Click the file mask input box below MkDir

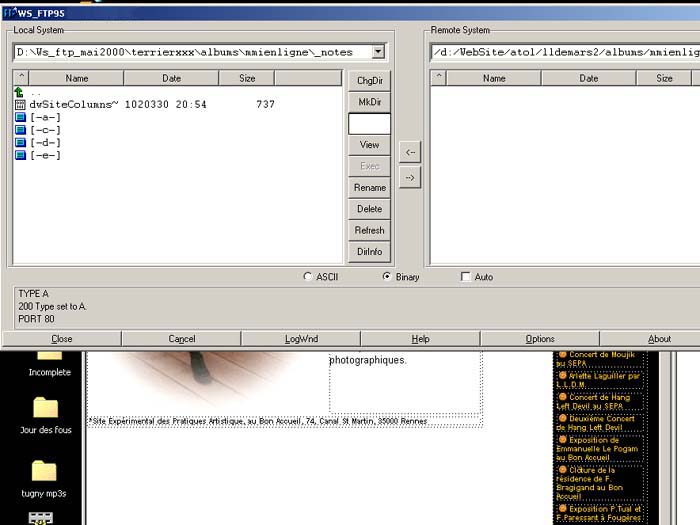[369, 124]
